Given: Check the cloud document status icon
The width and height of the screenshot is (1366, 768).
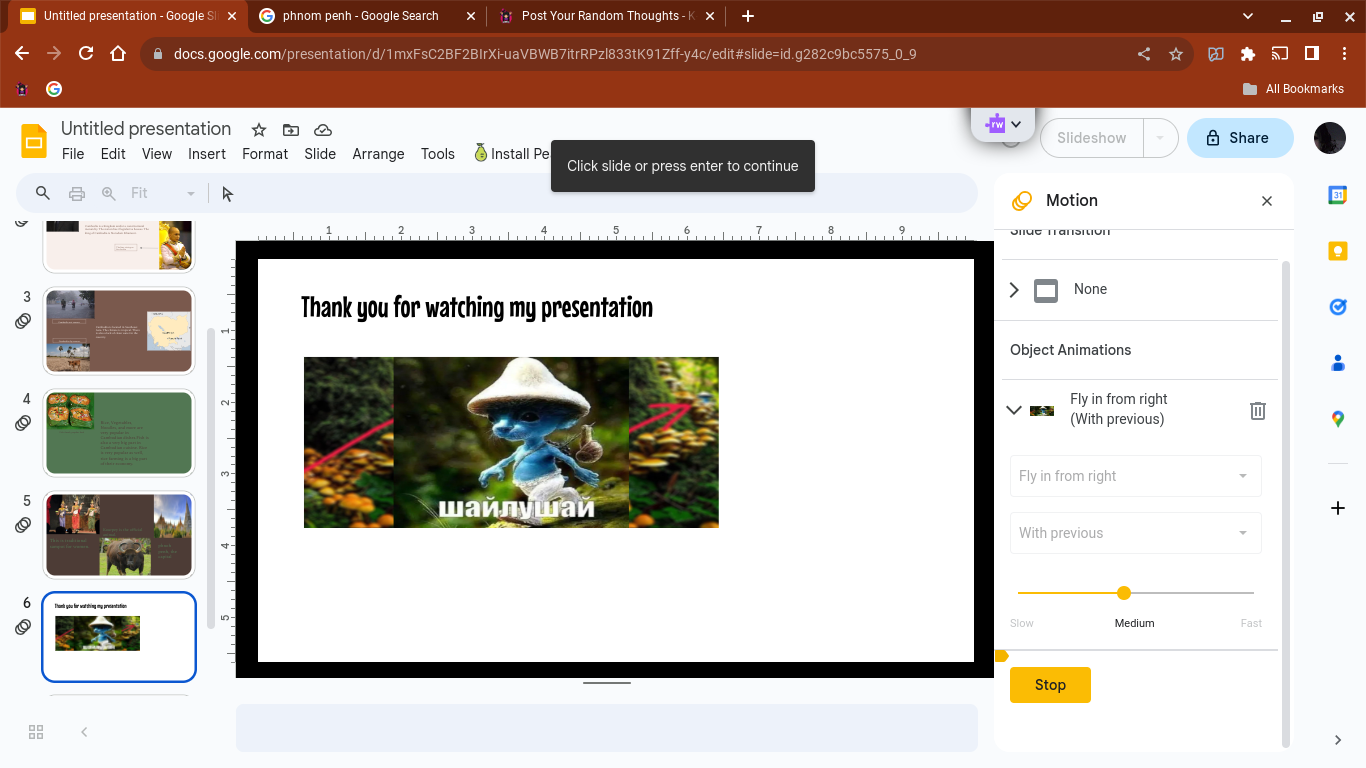Looking at the screenshot, I should coord(323,130).
